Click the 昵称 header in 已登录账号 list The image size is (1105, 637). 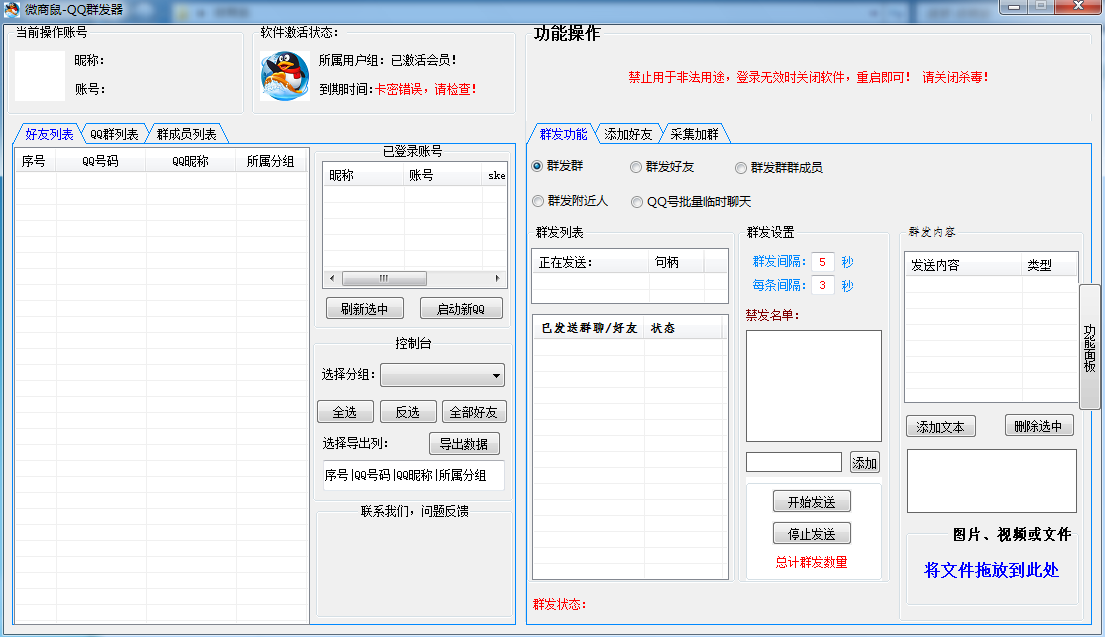[x=364, y=175]
